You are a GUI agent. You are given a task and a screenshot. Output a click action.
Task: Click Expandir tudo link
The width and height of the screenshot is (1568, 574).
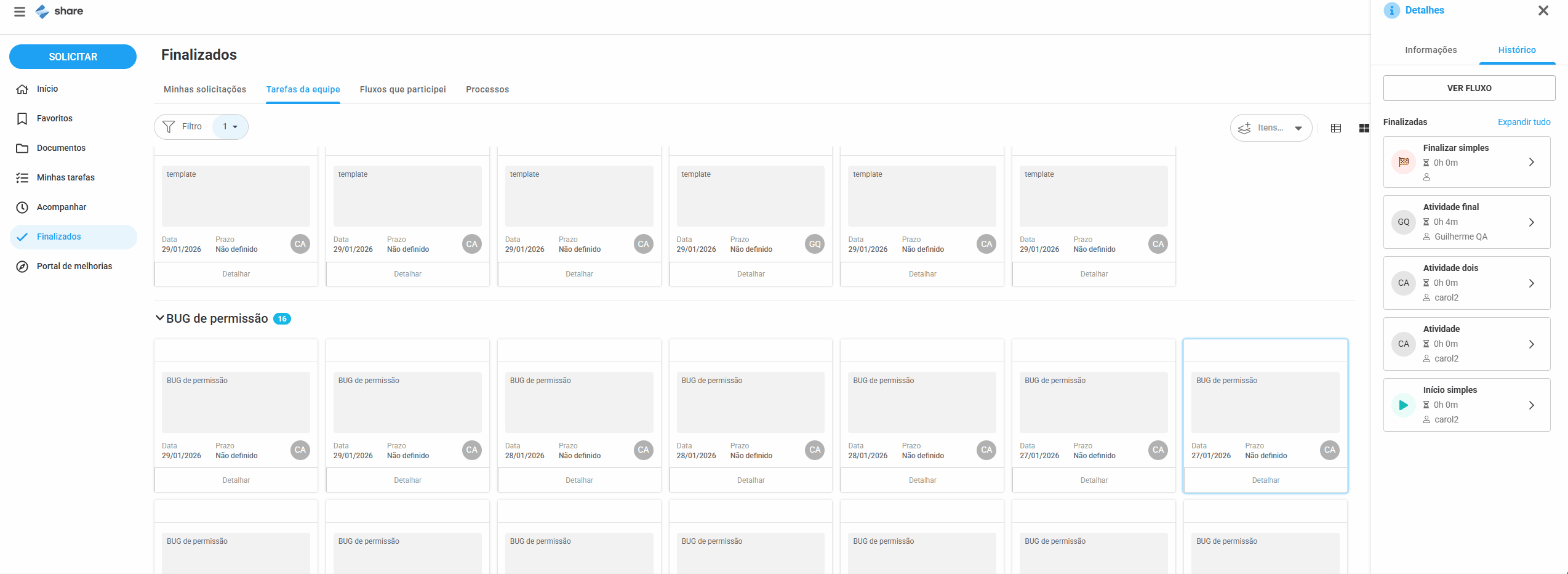(1524, 122)
